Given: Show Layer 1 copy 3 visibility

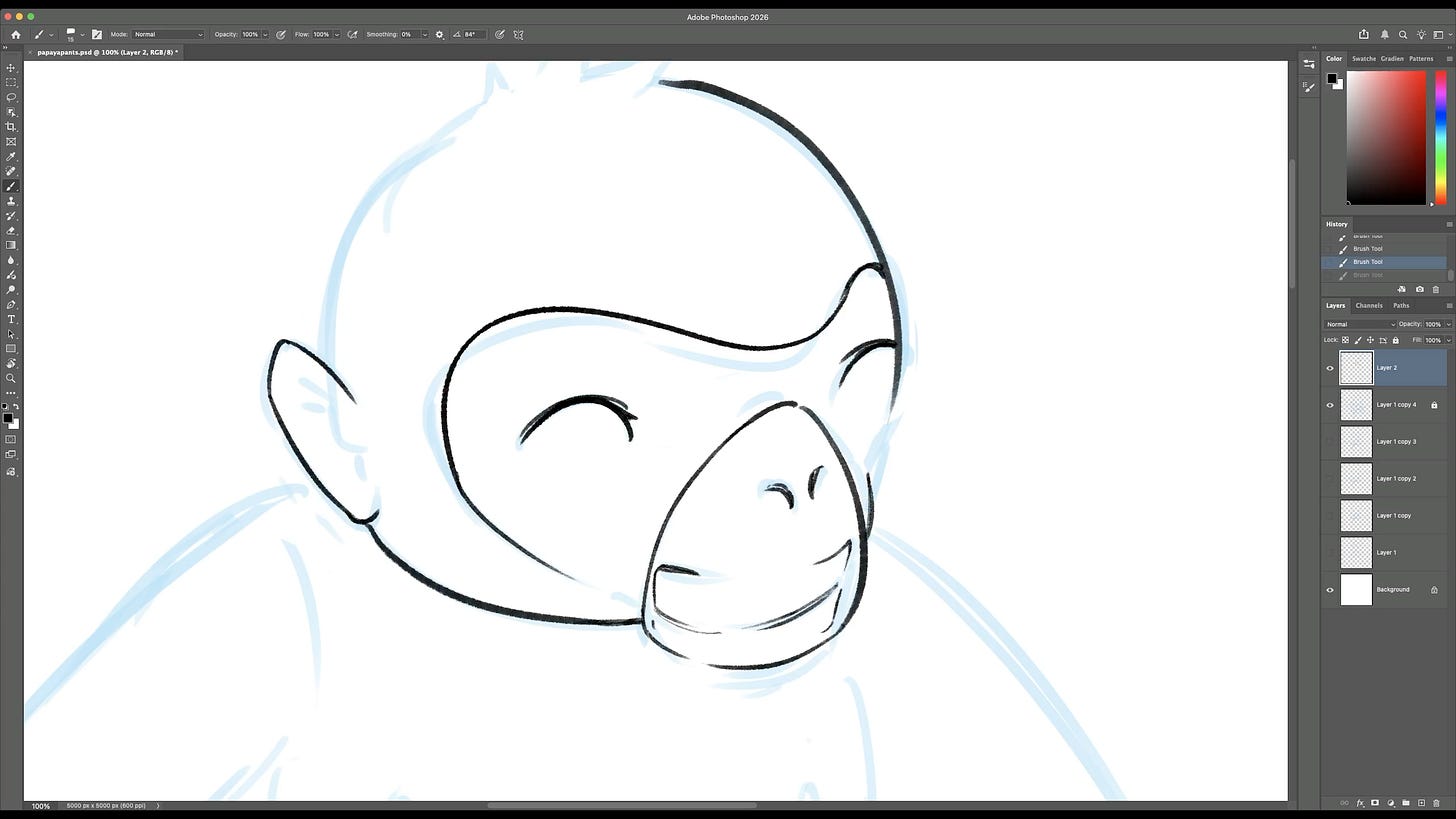Looking at the screenshot, I should pos(1330,442).
